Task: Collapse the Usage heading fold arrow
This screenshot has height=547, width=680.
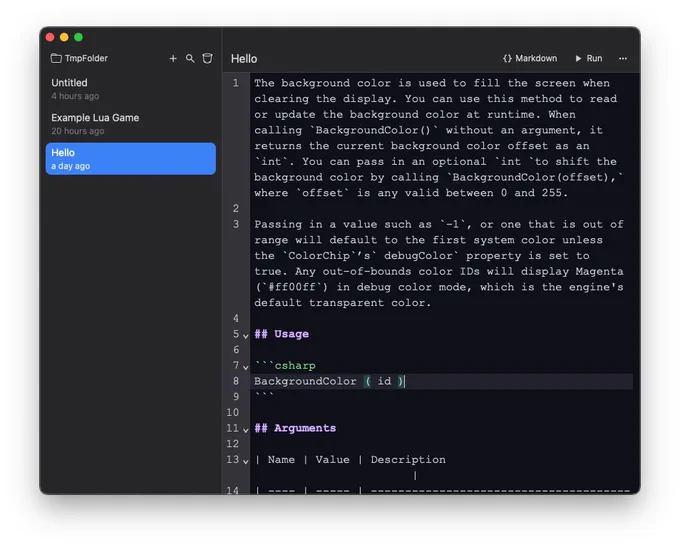Action: [x=245, y=336]
